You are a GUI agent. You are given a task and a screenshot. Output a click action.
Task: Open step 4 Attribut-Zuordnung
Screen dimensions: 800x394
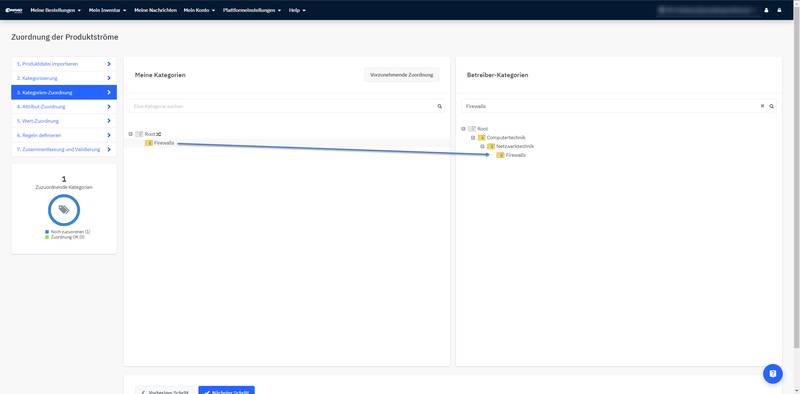click(x=64, y=107)
